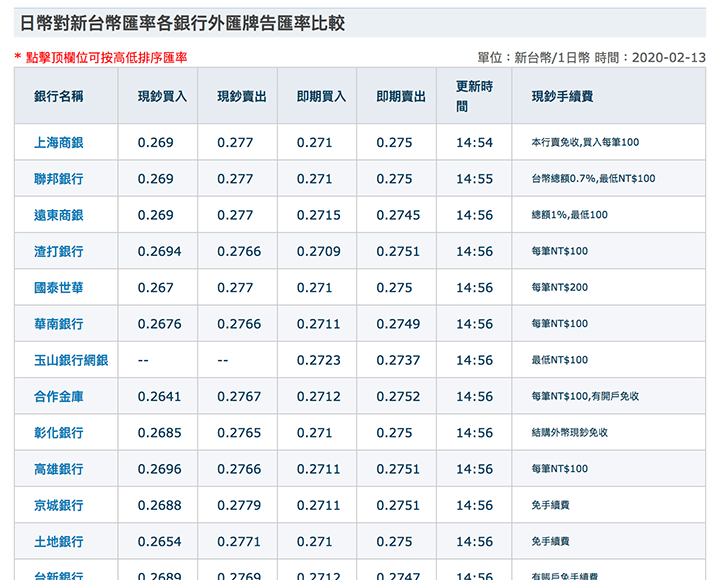Open the 華南銀行 bank link
The height and width of the screenshot is (580, 720).
click(x=59, y=324)
